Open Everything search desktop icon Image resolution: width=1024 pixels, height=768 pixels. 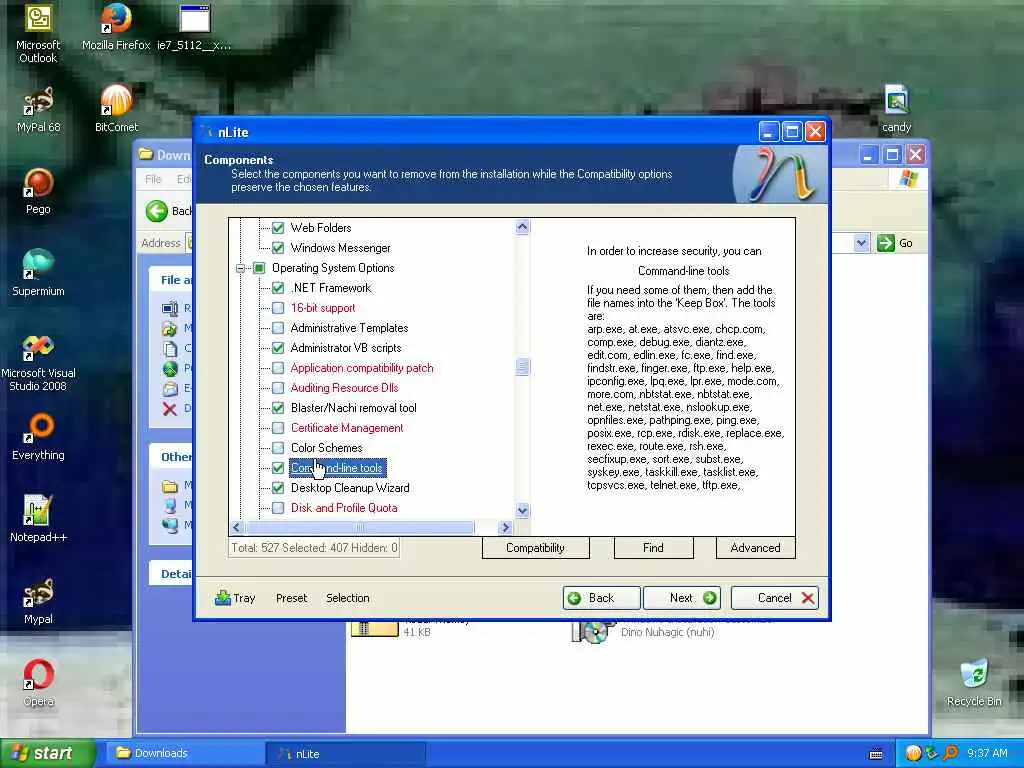(x=38, y=437)
